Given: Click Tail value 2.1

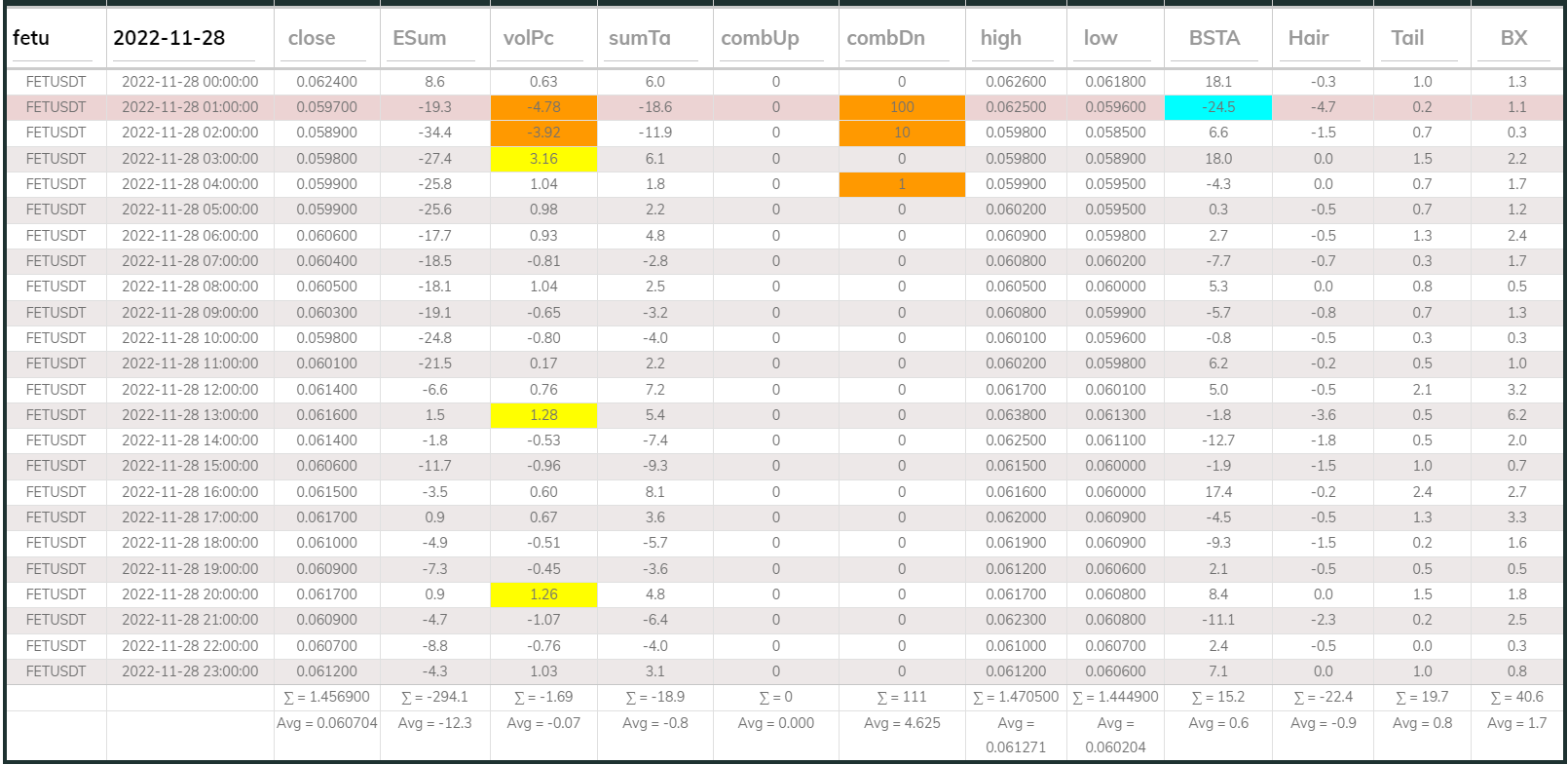Looking at the screenshot, I should (1422, 390).
